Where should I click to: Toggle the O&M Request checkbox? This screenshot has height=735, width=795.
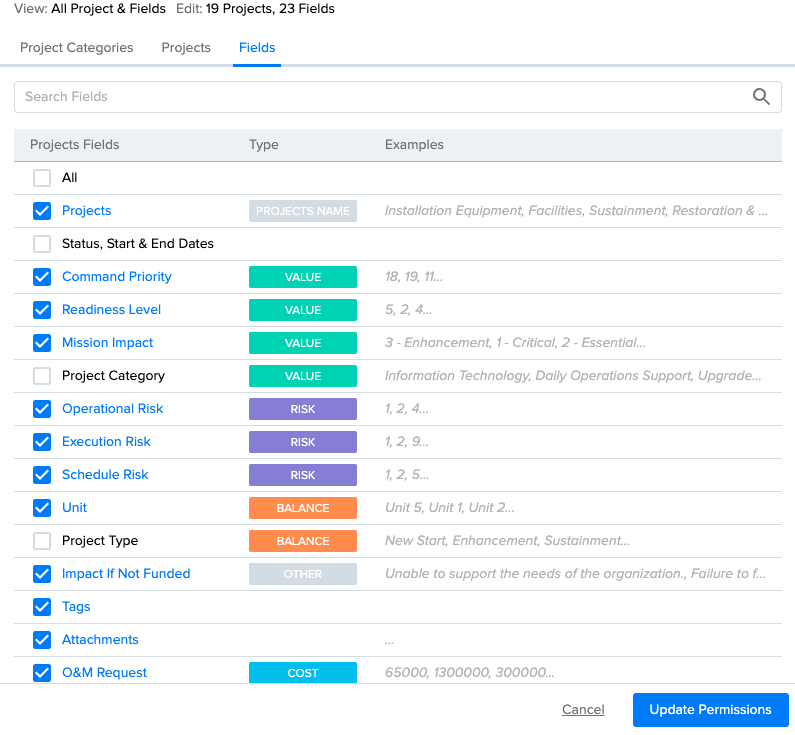(42, 673)
